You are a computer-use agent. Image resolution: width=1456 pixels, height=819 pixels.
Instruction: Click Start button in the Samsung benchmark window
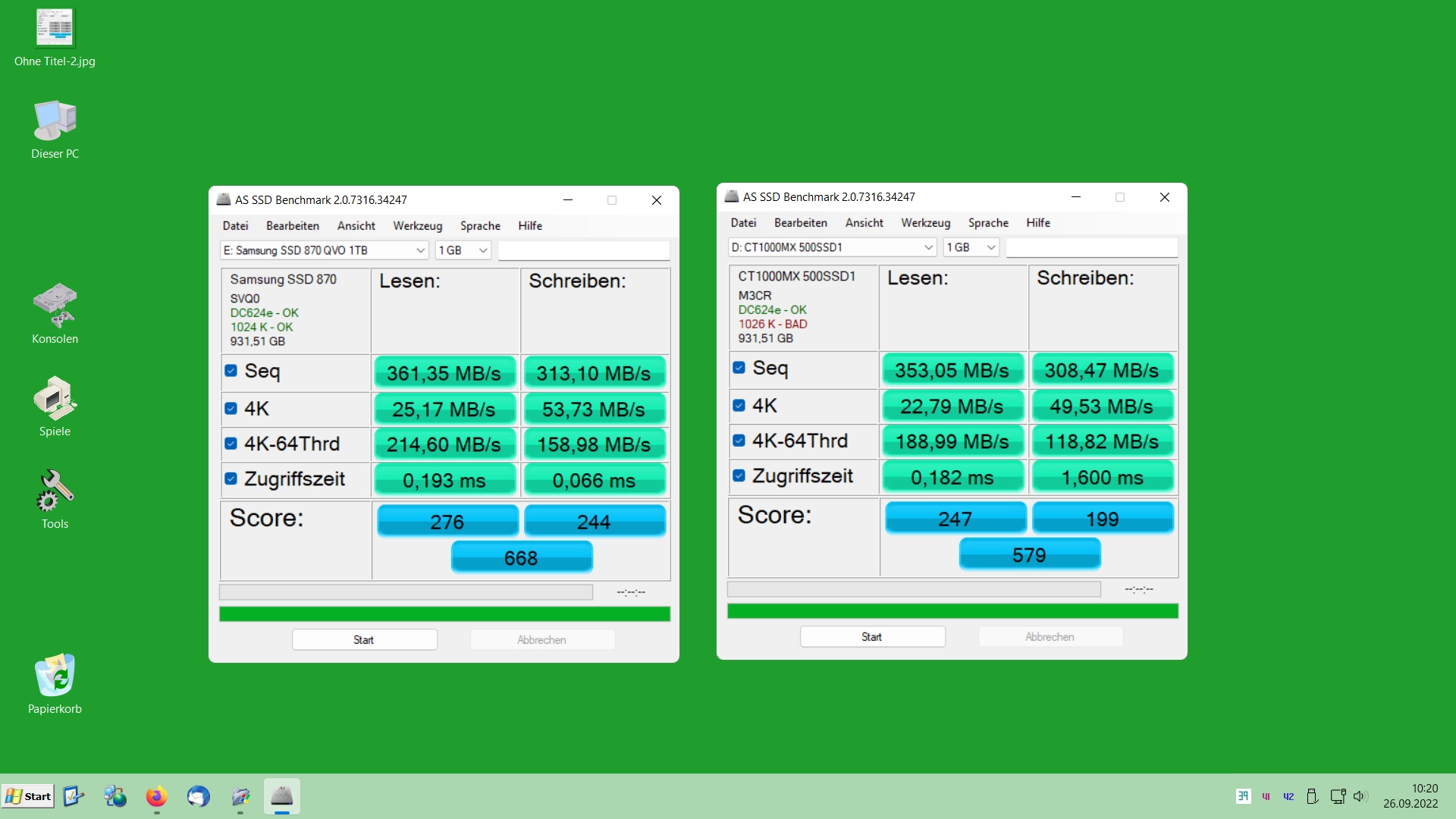tap(364, 640)
